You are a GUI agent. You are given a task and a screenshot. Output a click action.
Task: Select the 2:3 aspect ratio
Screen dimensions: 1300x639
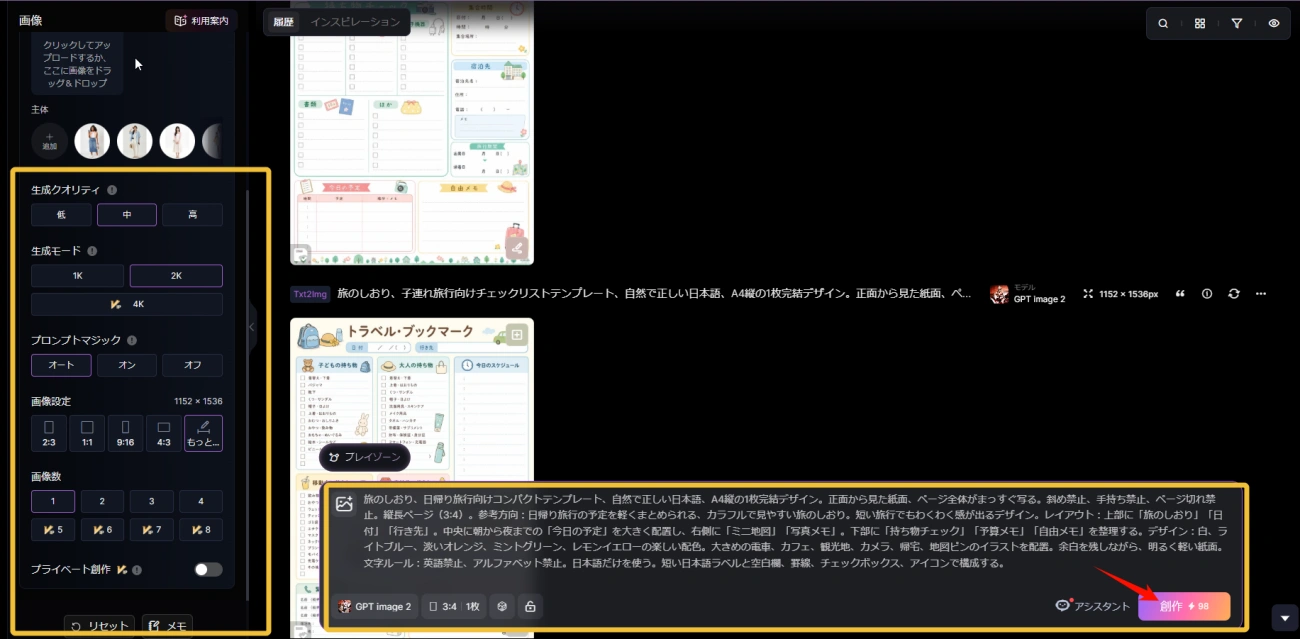pyautogui.click(x=49, y=433)
